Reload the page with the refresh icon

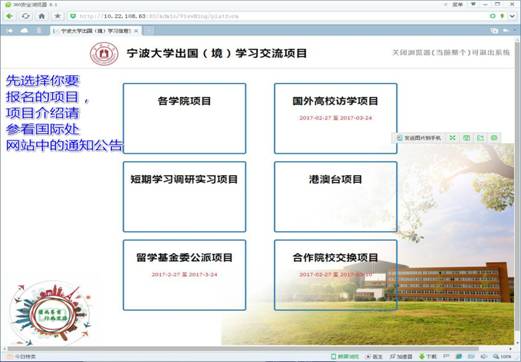pos(26,16)
